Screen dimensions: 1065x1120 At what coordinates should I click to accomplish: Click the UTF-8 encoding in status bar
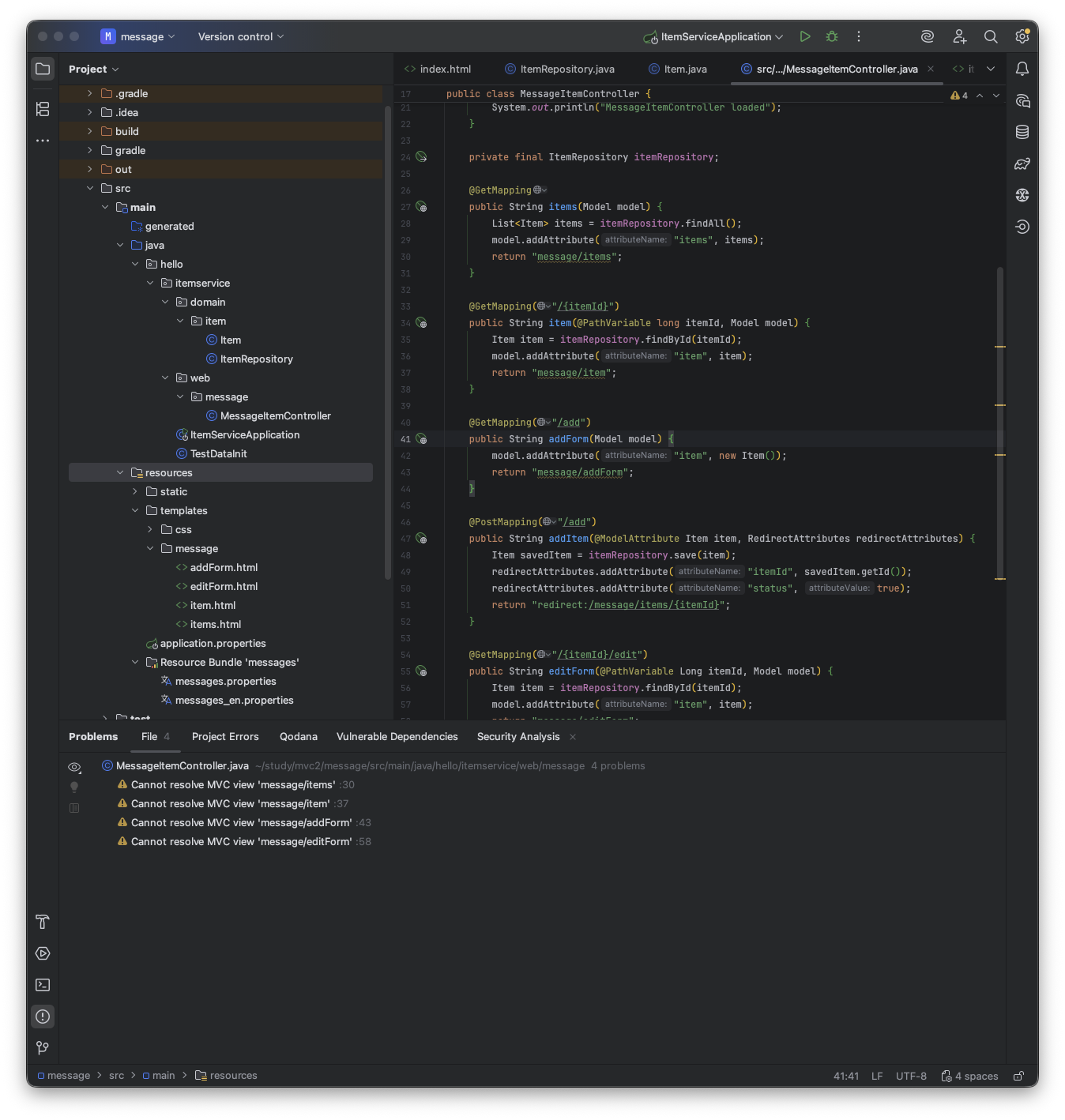pos(911,1076)
